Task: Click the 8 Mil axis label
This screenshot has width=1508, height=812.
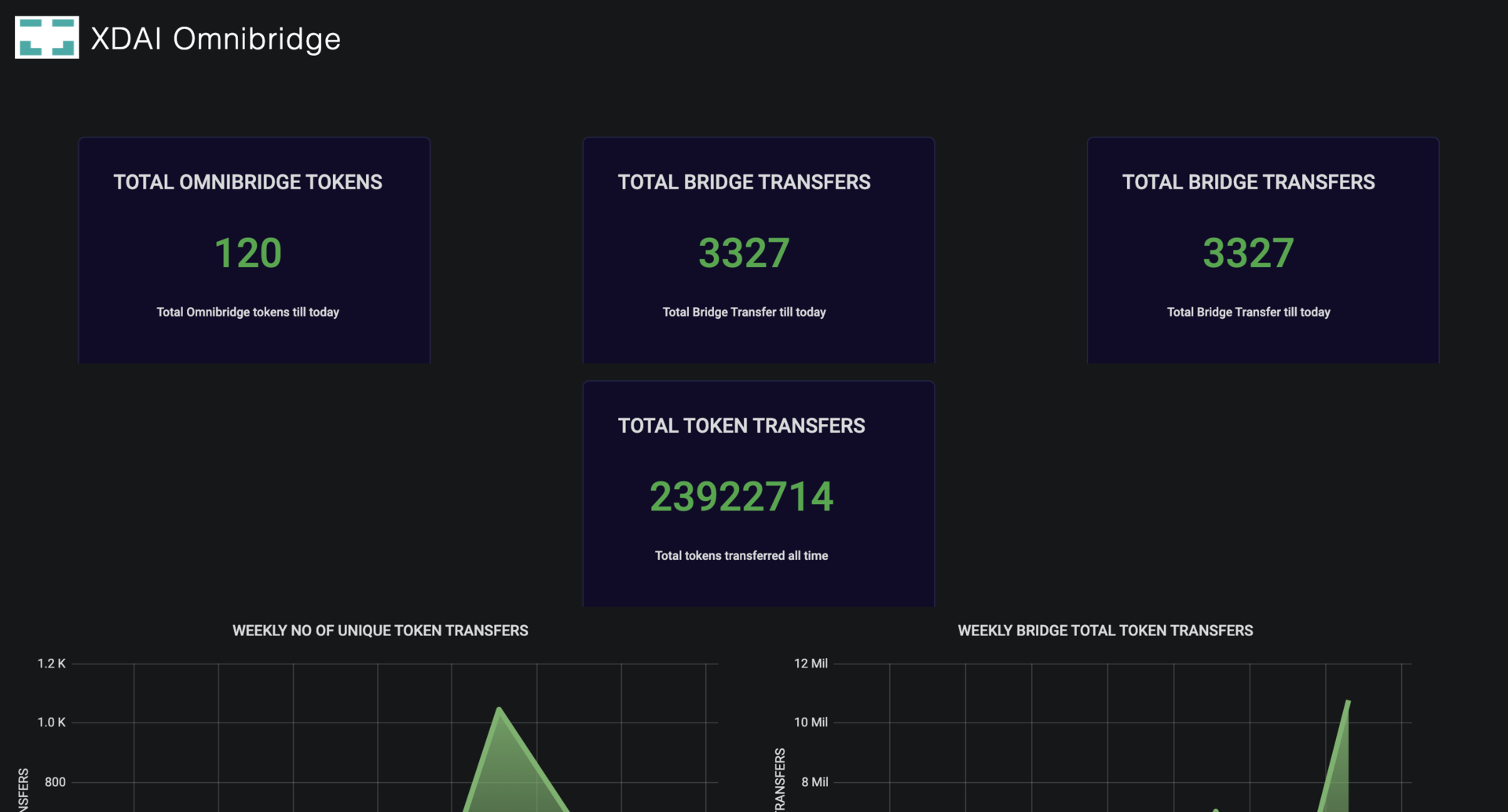Action: point(814,782)
